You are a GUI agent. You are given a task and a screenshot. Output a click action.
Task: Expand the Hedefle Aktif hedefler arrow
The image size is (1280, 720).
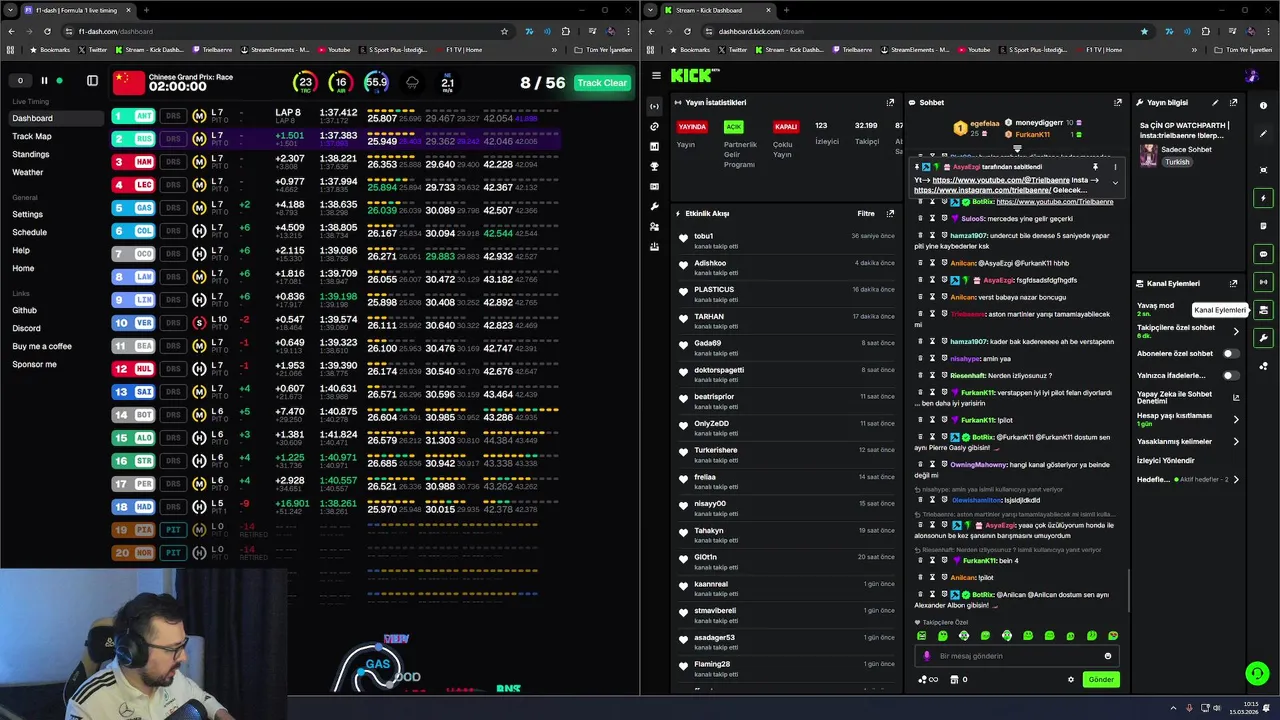tap(1236, 479)
